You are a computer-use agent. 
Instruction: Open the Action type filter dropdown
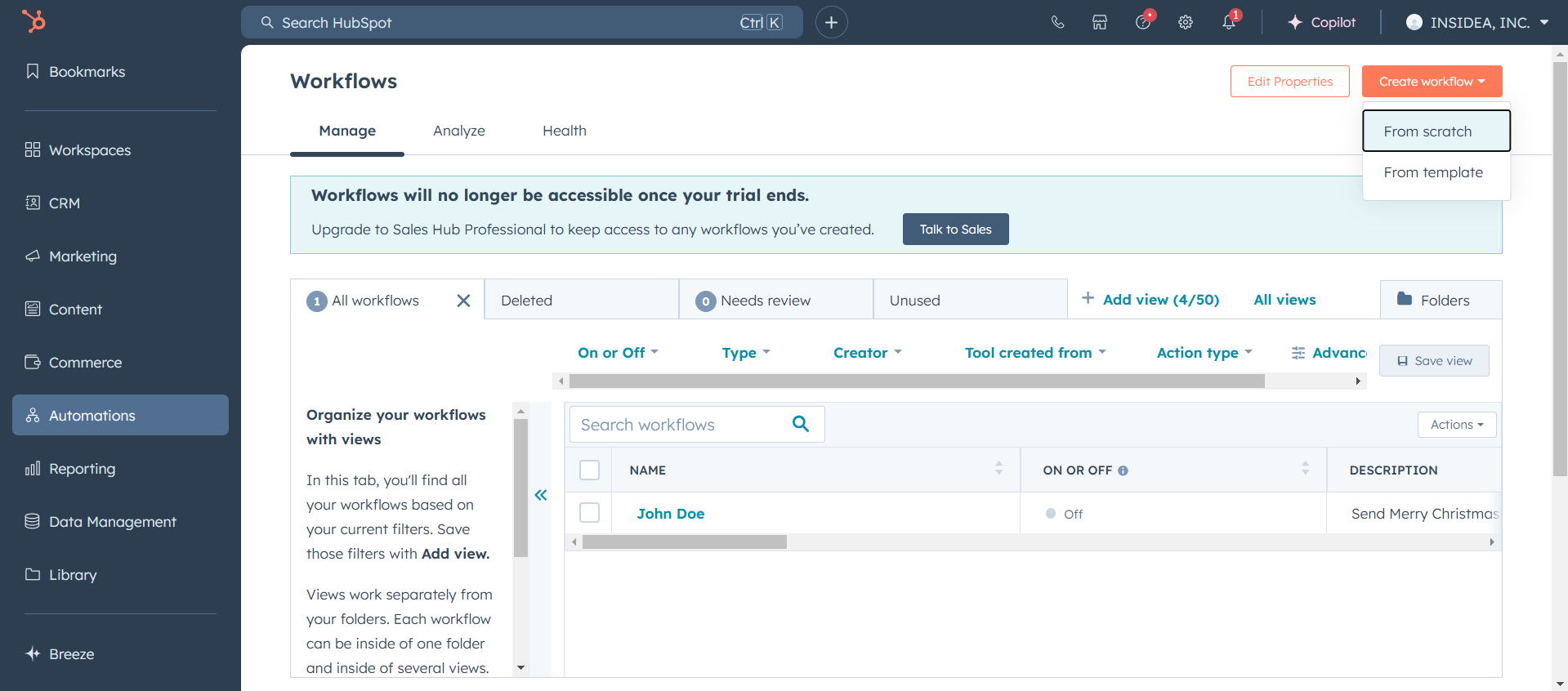(1204, 353)
